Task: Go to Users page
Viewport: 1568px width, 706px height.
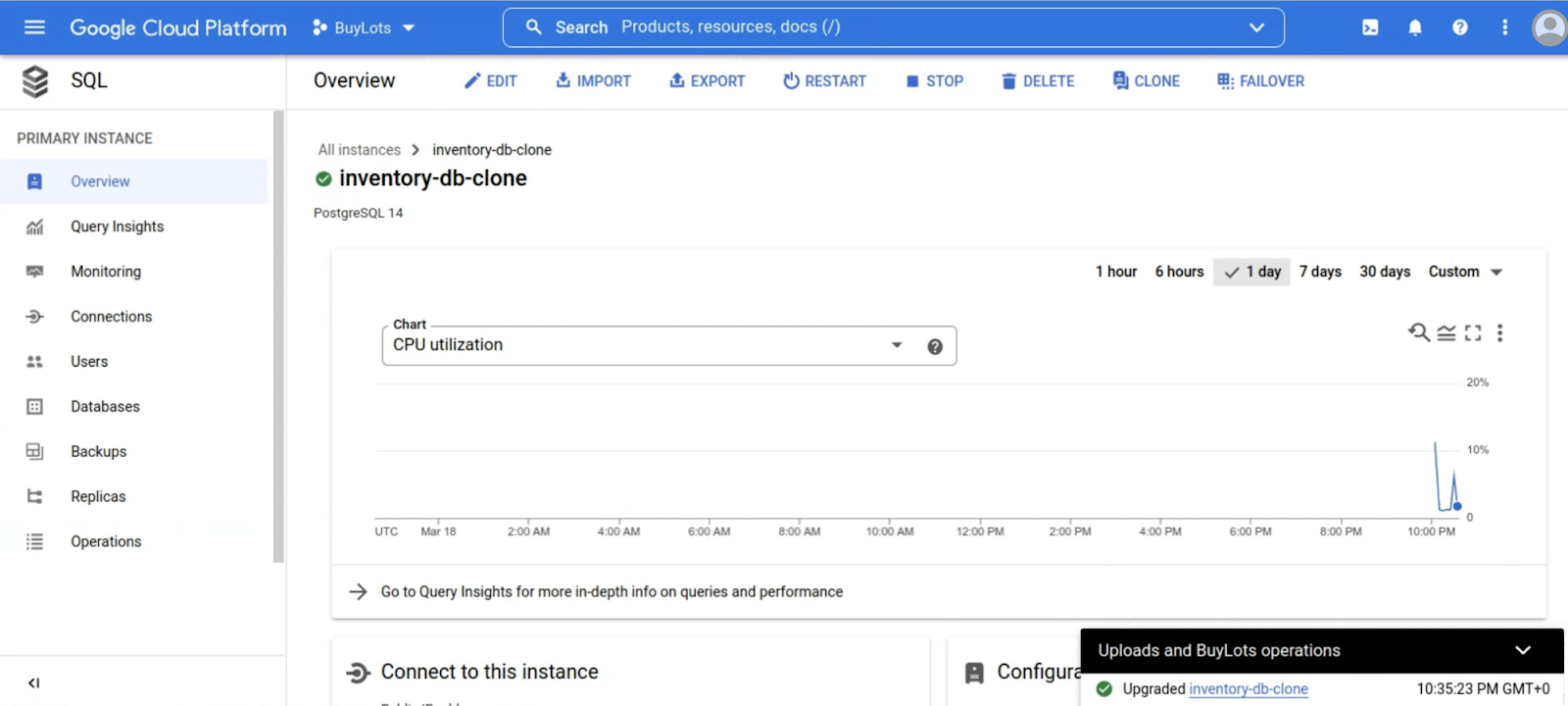Action: pyautogui.click(x=89, y=362)
